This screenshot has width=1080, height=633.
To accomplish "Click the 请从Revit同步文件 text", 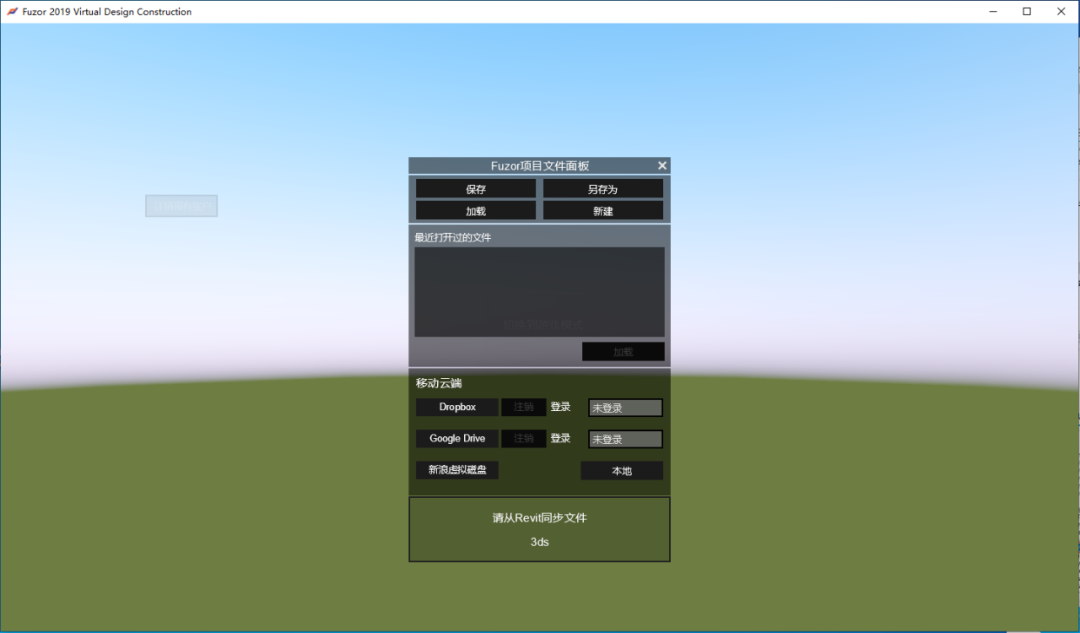I will pyautogui.click(x=539, y=518).
